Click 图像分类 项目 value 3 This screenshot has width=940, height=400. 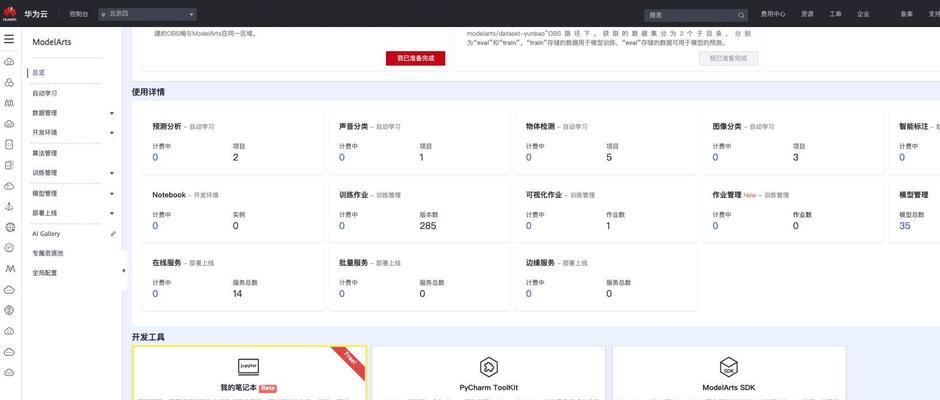[x=796, y=158]
